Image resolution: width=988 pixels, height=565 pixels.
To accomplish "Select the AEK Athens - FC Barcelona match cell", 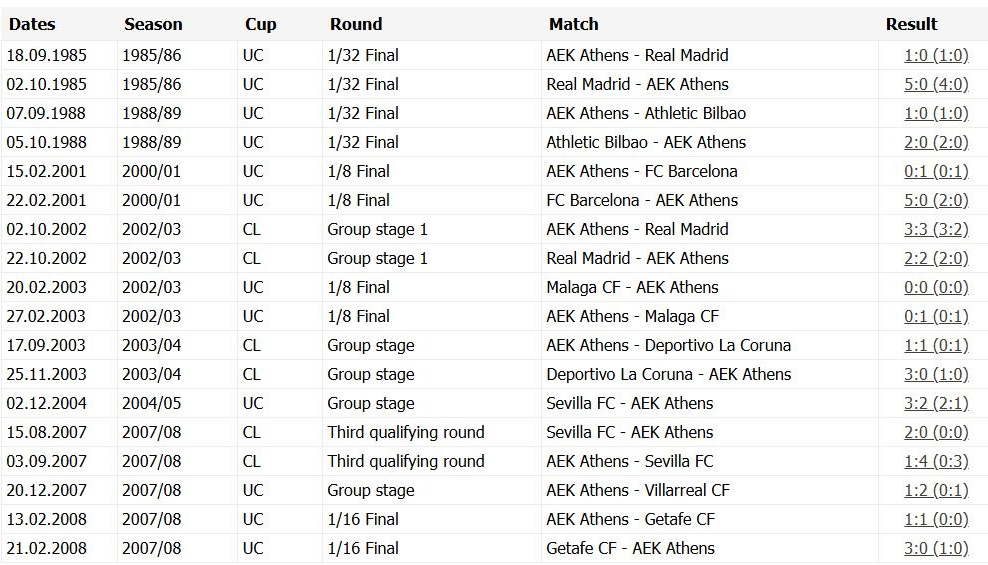I will click(641, 171).
